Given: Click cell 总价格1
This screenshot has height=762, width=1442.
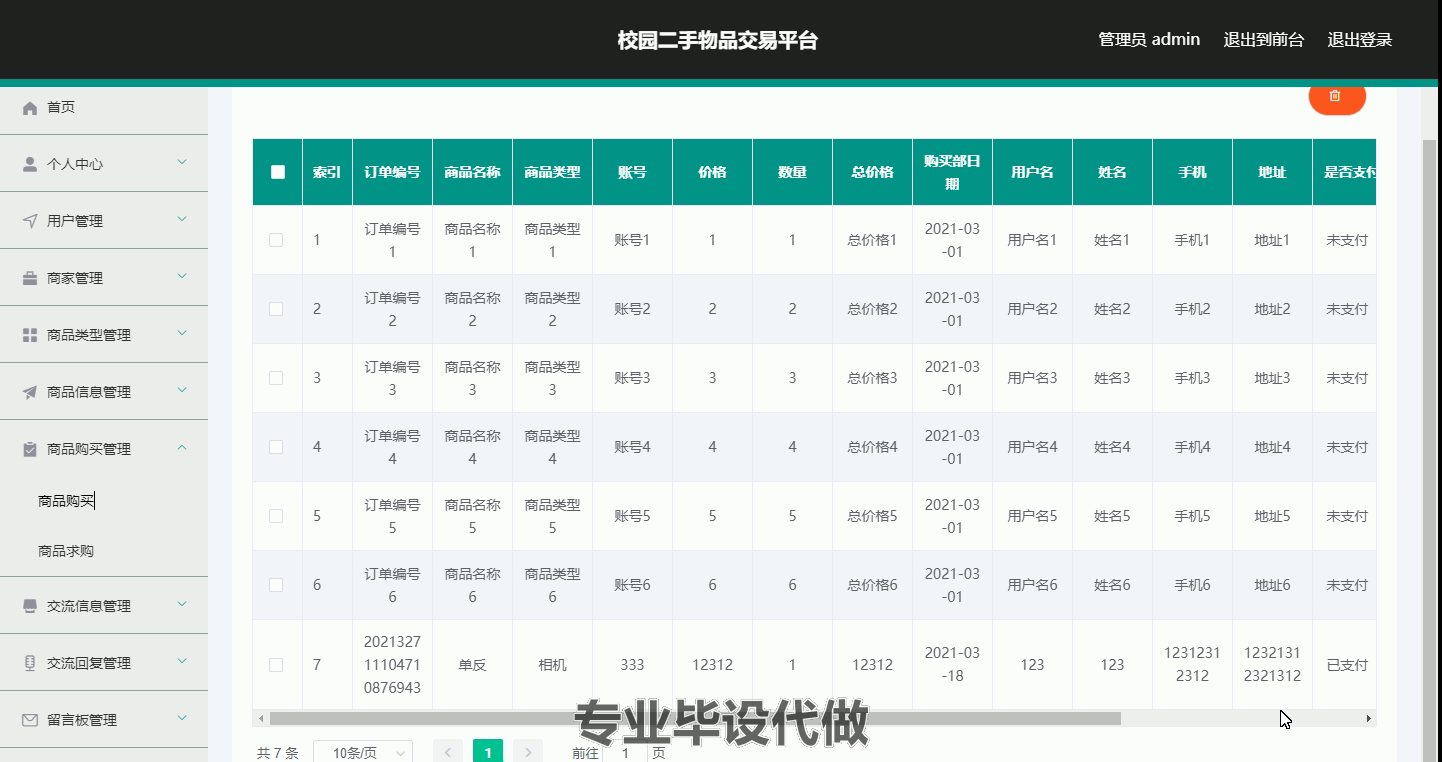Looking at the screenshot, I should click(x=872, y=240).
